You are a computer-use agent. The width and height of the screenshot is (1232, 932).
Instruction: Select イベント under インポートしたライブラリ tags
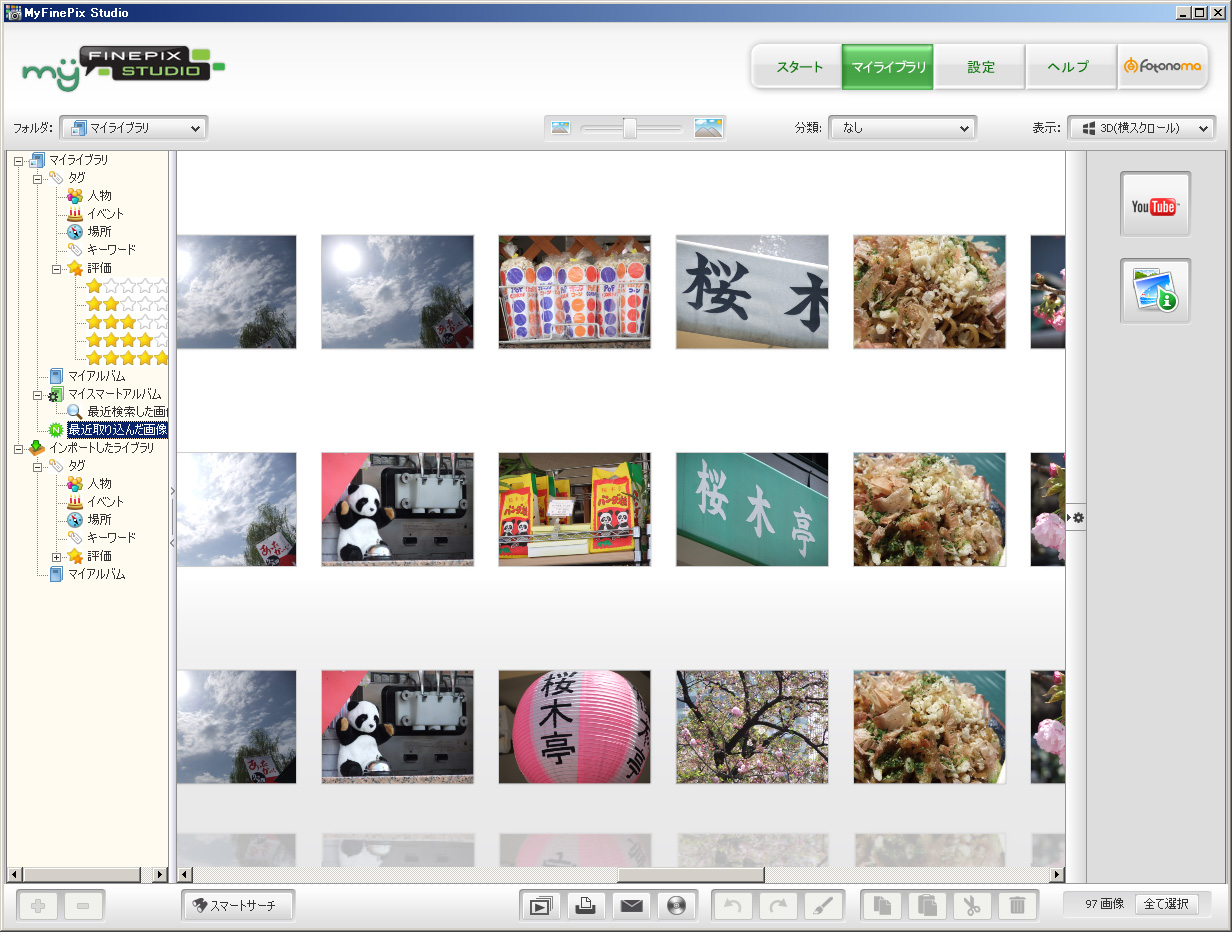tap(105, 501)
